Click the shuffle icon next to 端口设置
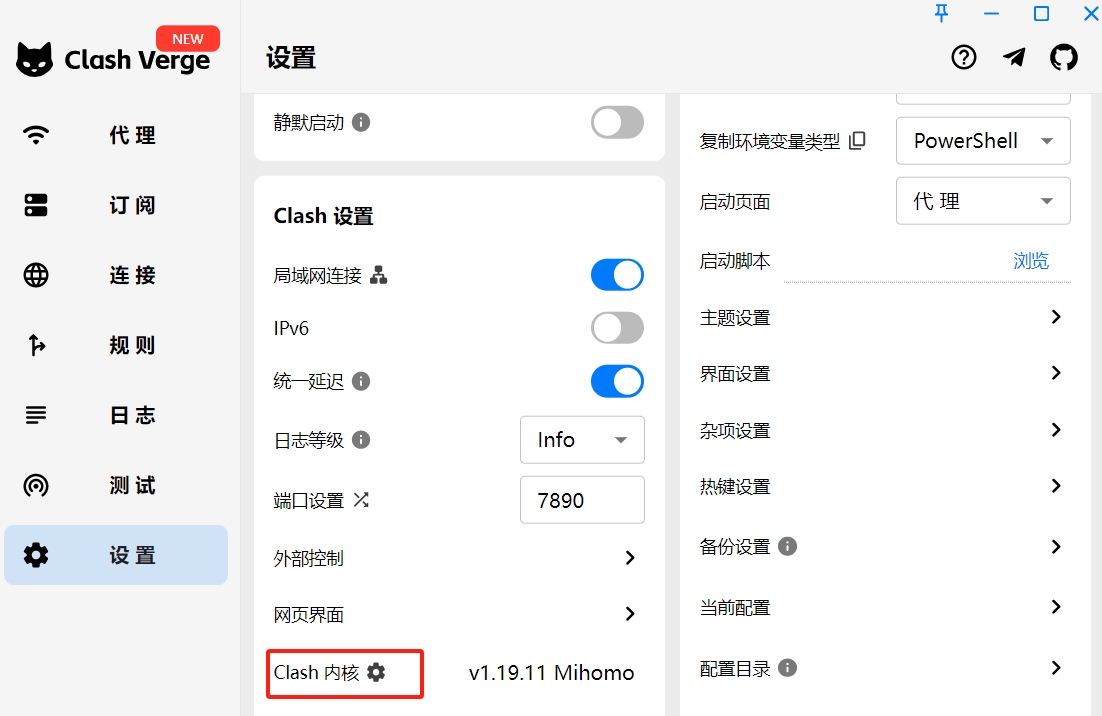 click(x=361, y=500)
